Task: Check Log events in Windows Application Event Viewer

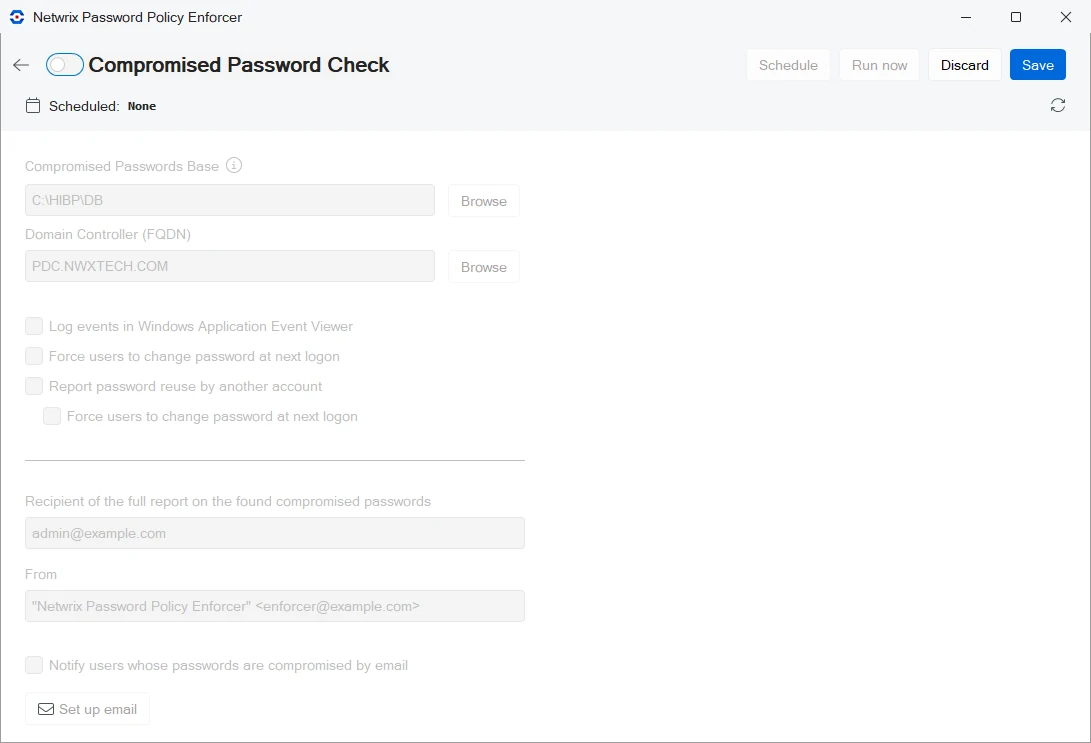Action: [x=33, y=326]
